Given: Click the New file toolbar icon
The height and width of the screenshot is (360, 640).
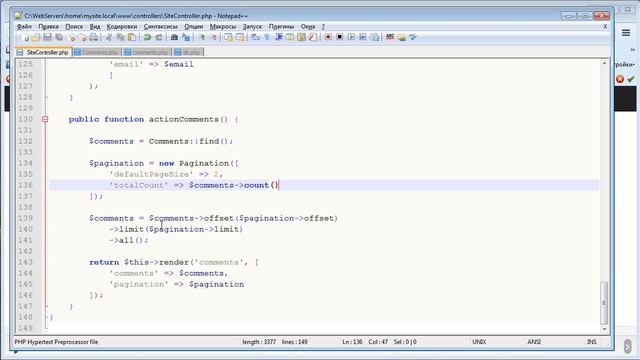Looking at the screenshot, I should point(24,38).
